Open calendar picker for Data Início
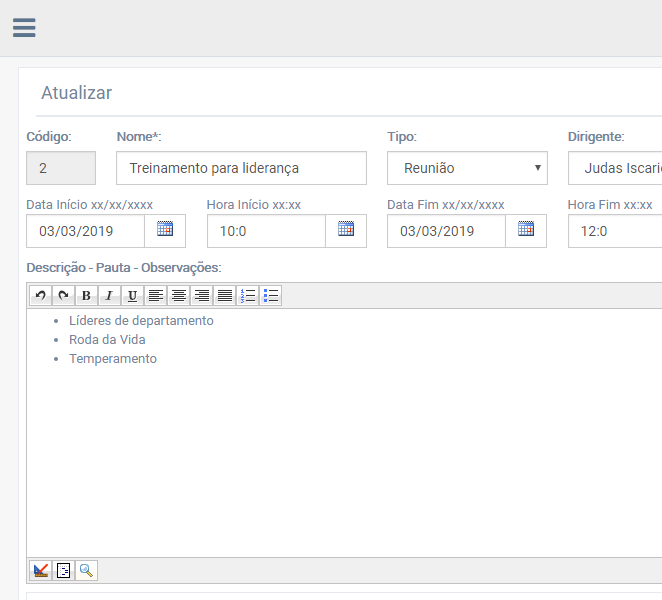 coord(165,231)
